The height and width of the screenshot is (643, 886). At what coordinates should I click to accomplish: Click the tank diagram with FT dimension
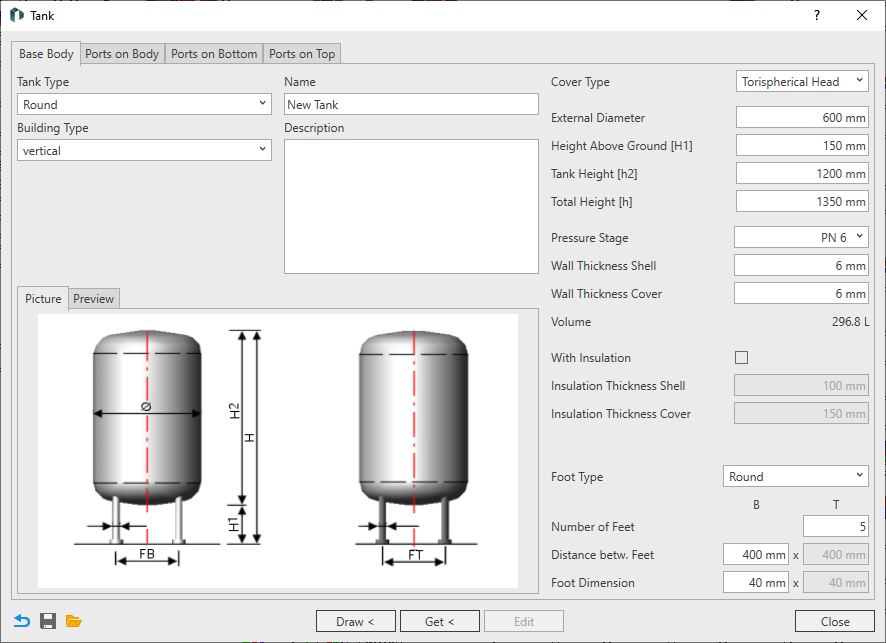(x=415, y=446)
